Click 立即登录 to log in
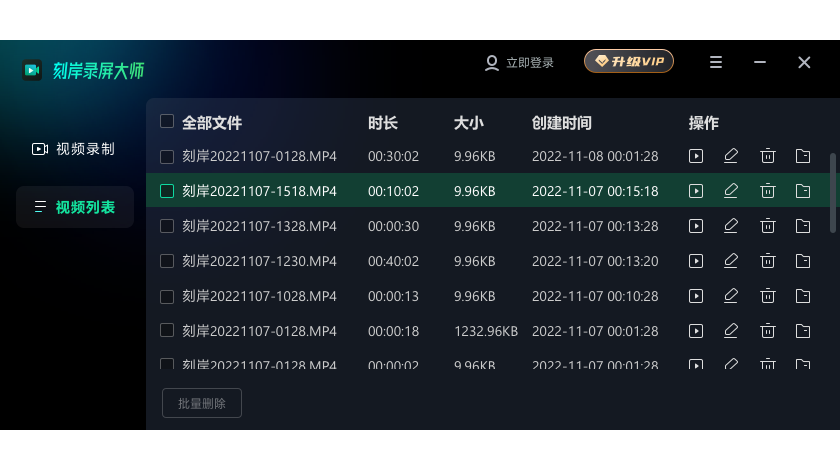 point(519,63)
